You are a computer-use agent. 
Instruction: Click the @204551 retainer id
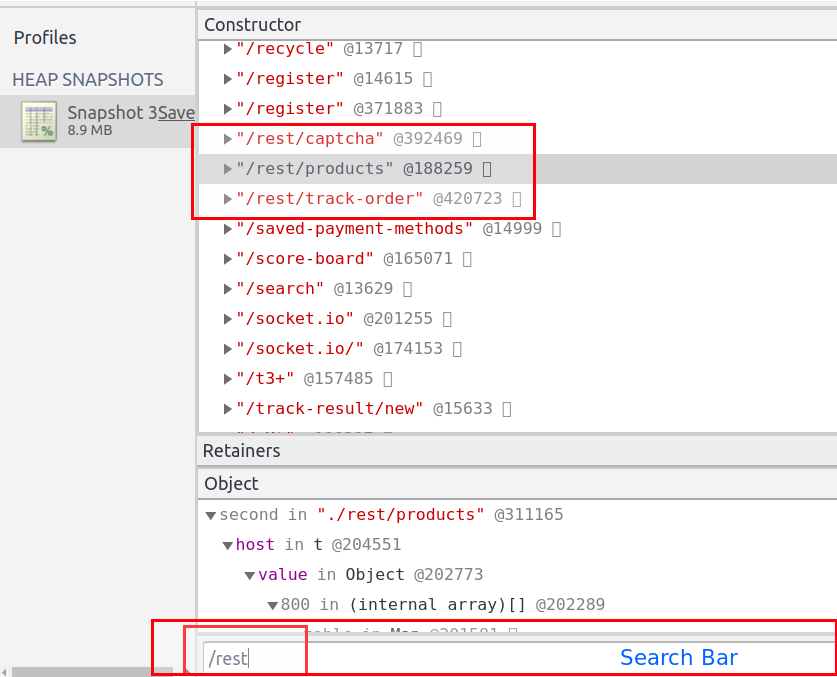pos(366,545)
